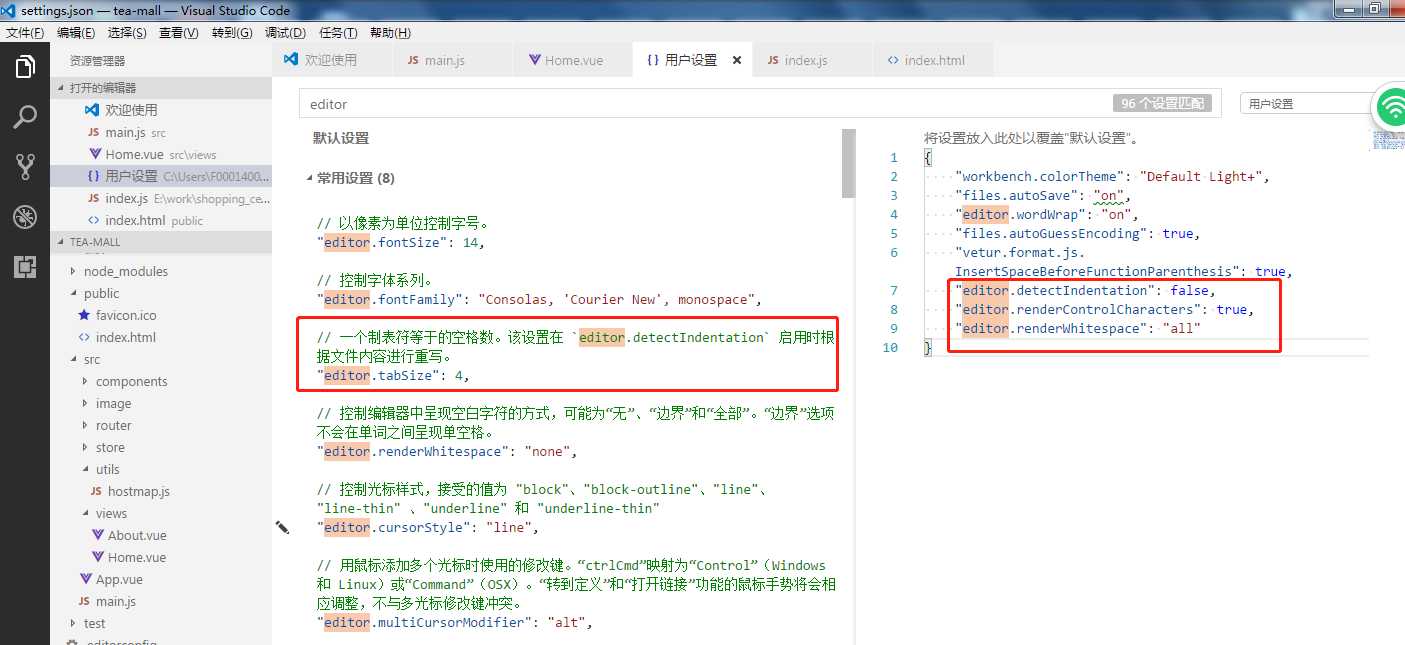Open the 编辑(E) menu
The height and width of the screenshot is (645, 1405).
pos(76,33)
